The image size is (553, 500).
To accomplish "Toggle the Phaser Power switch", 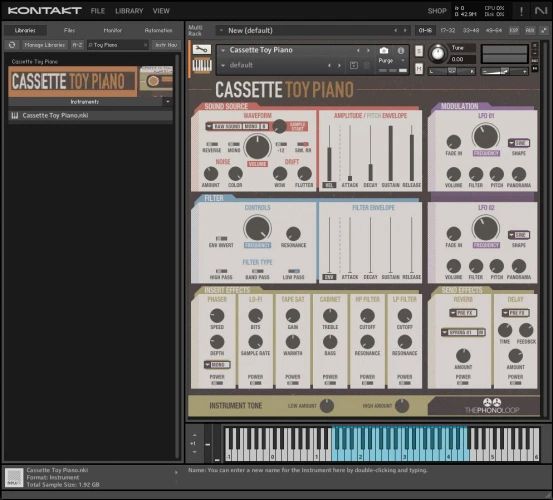I will (x=217, y=383).
